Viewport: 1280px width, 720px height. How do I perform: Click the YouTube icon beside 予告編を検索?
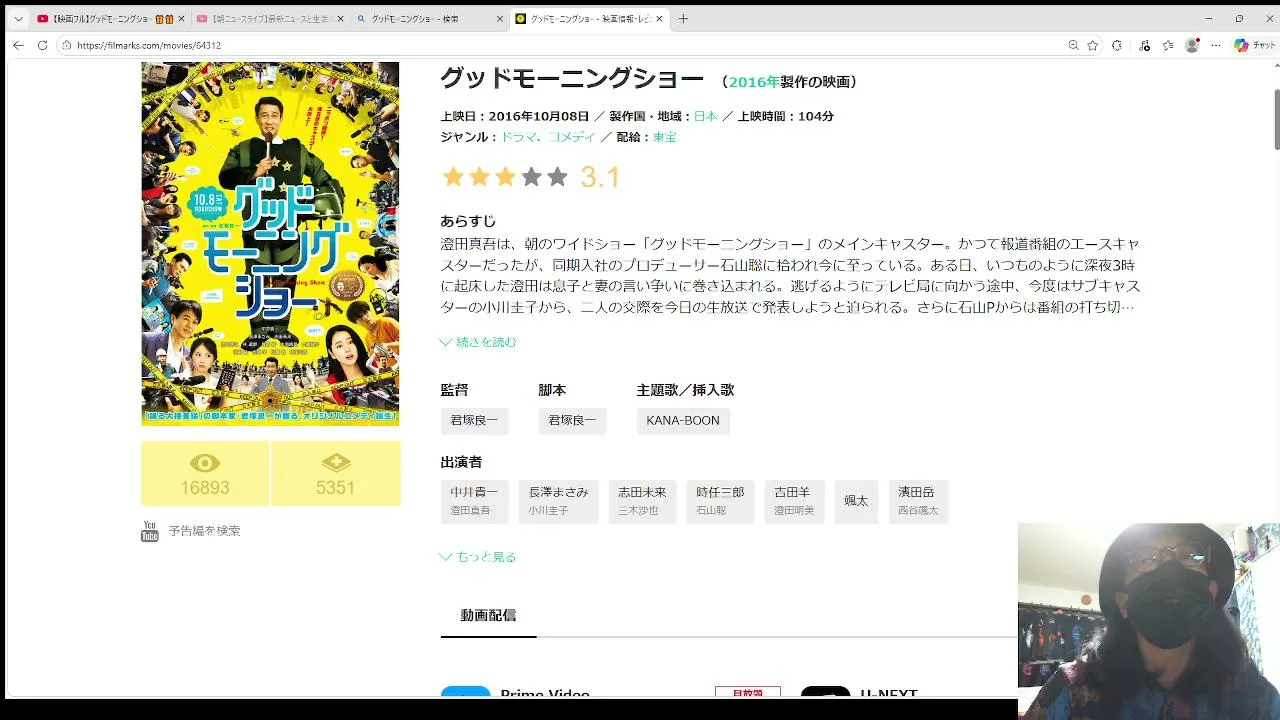click(x=150, y=531)
